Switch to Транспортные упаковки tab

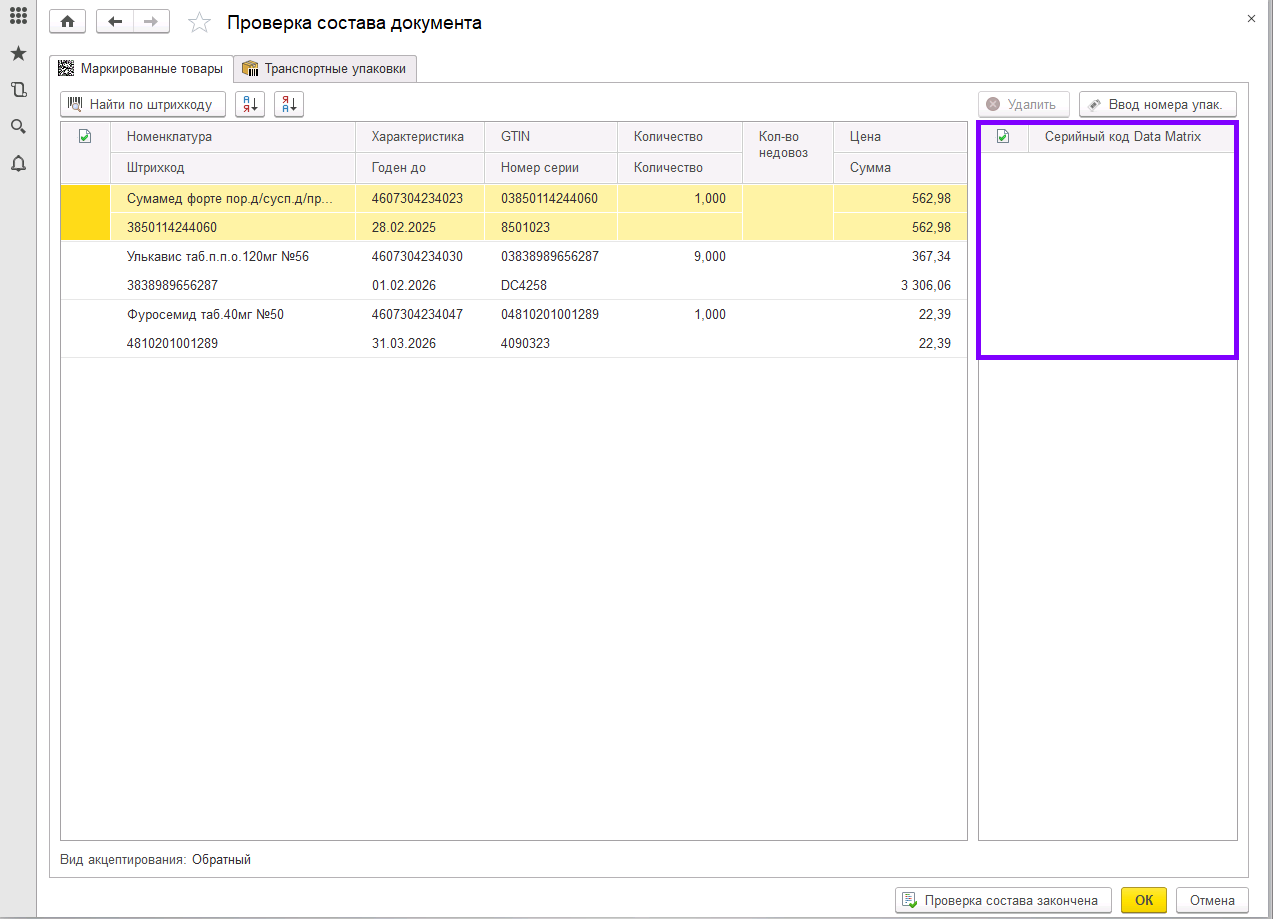(x=325, y=69)
